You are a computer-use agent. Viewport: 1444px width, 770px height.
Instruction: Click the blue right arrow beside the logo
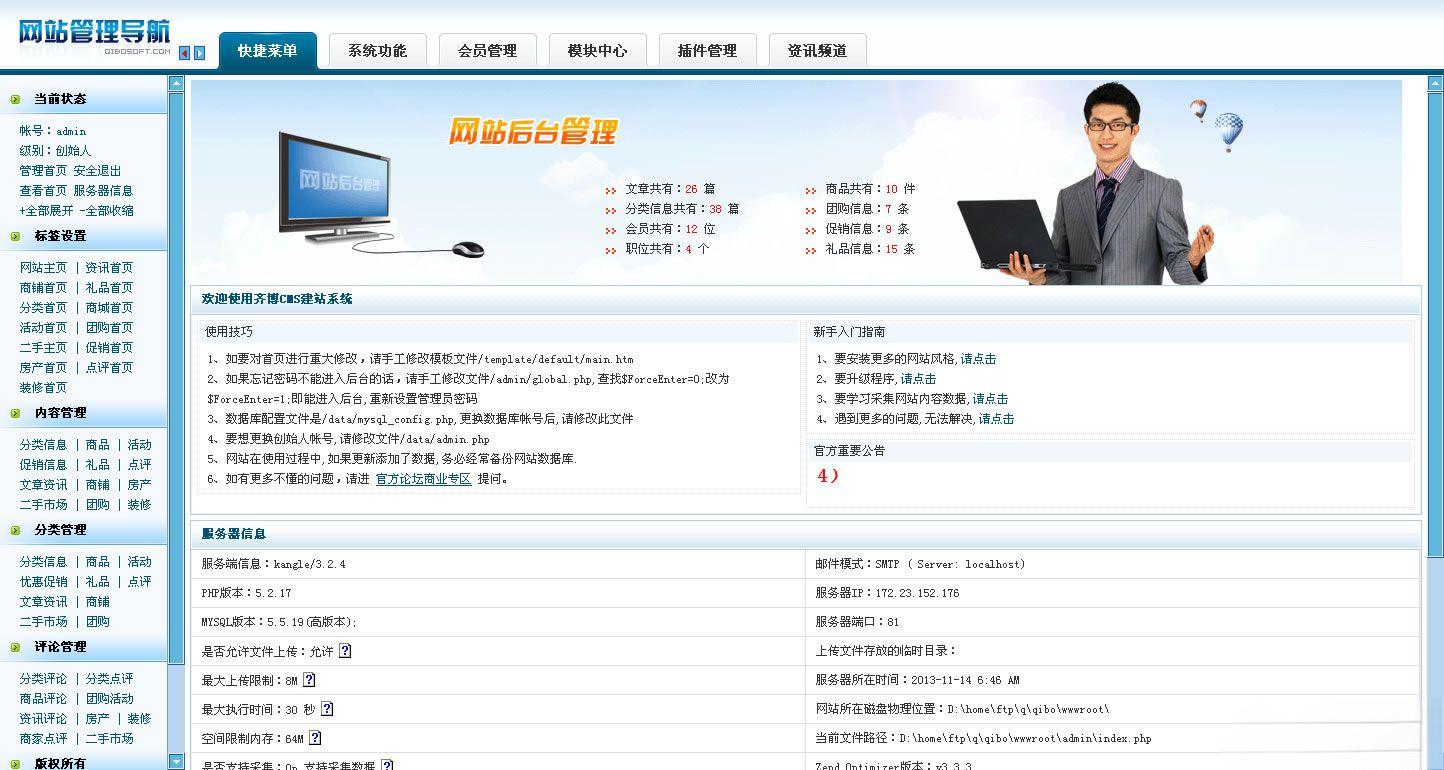[200, 53]
